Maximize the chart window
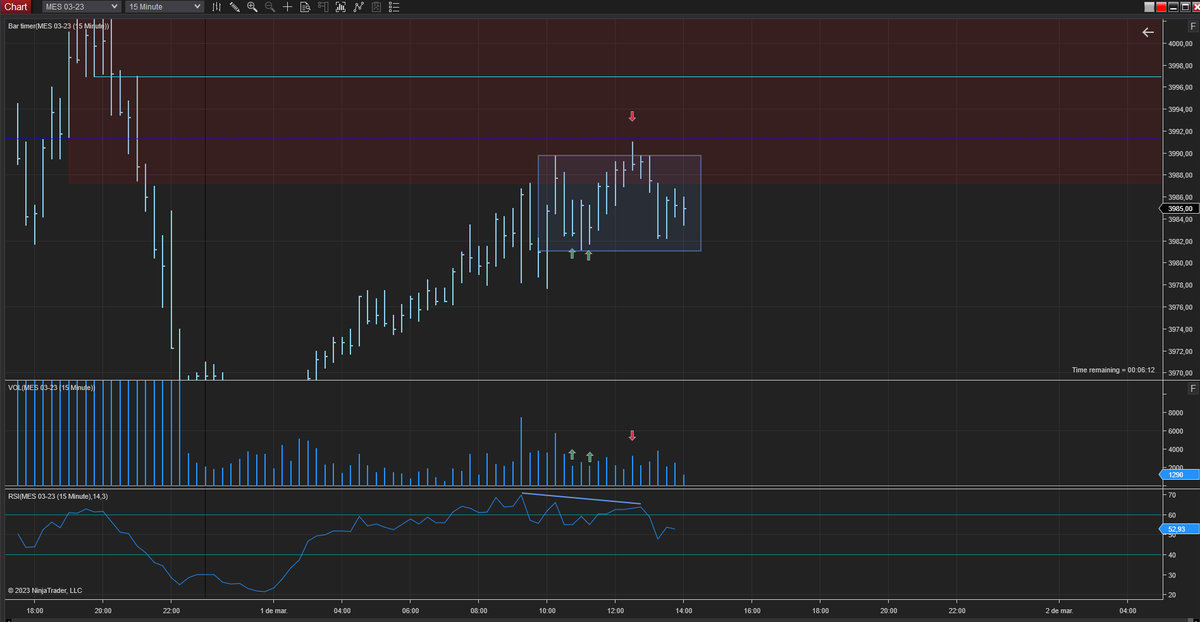Viewport: 1200px width, 622px height. (x=1185, y=7)
